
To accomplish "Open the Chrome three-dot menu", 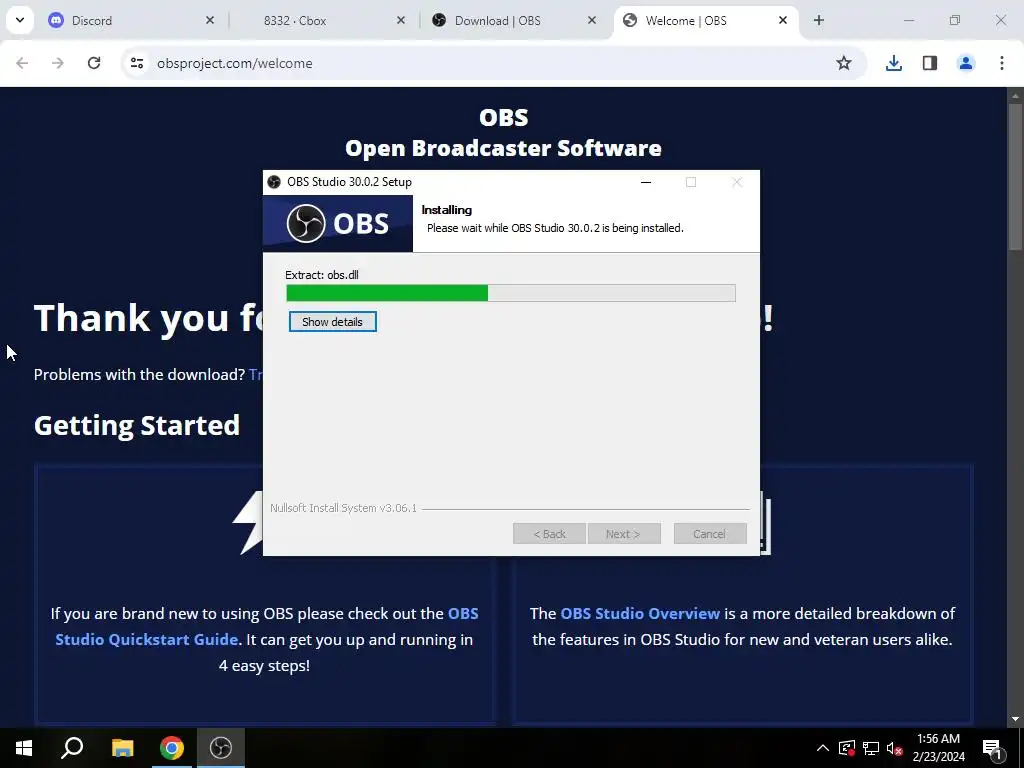I will [x=1002, y=63].
